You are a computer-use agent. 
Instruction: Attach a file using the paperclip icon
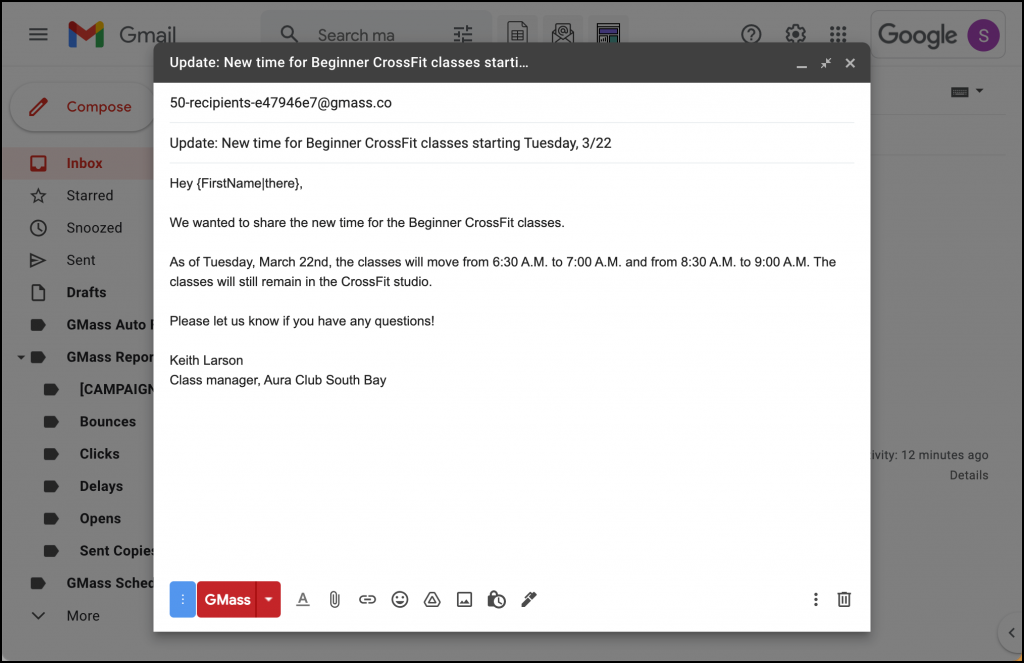point(334,599)
